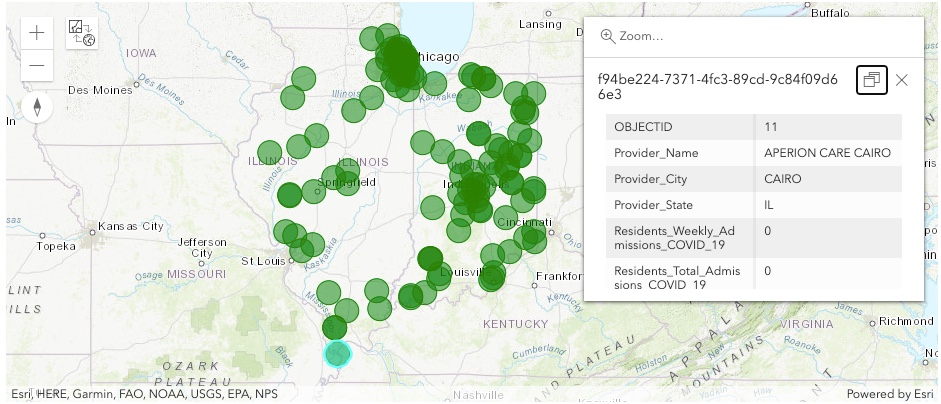Click the magnifier icon beside Zoom

click(x=607, y=36)
